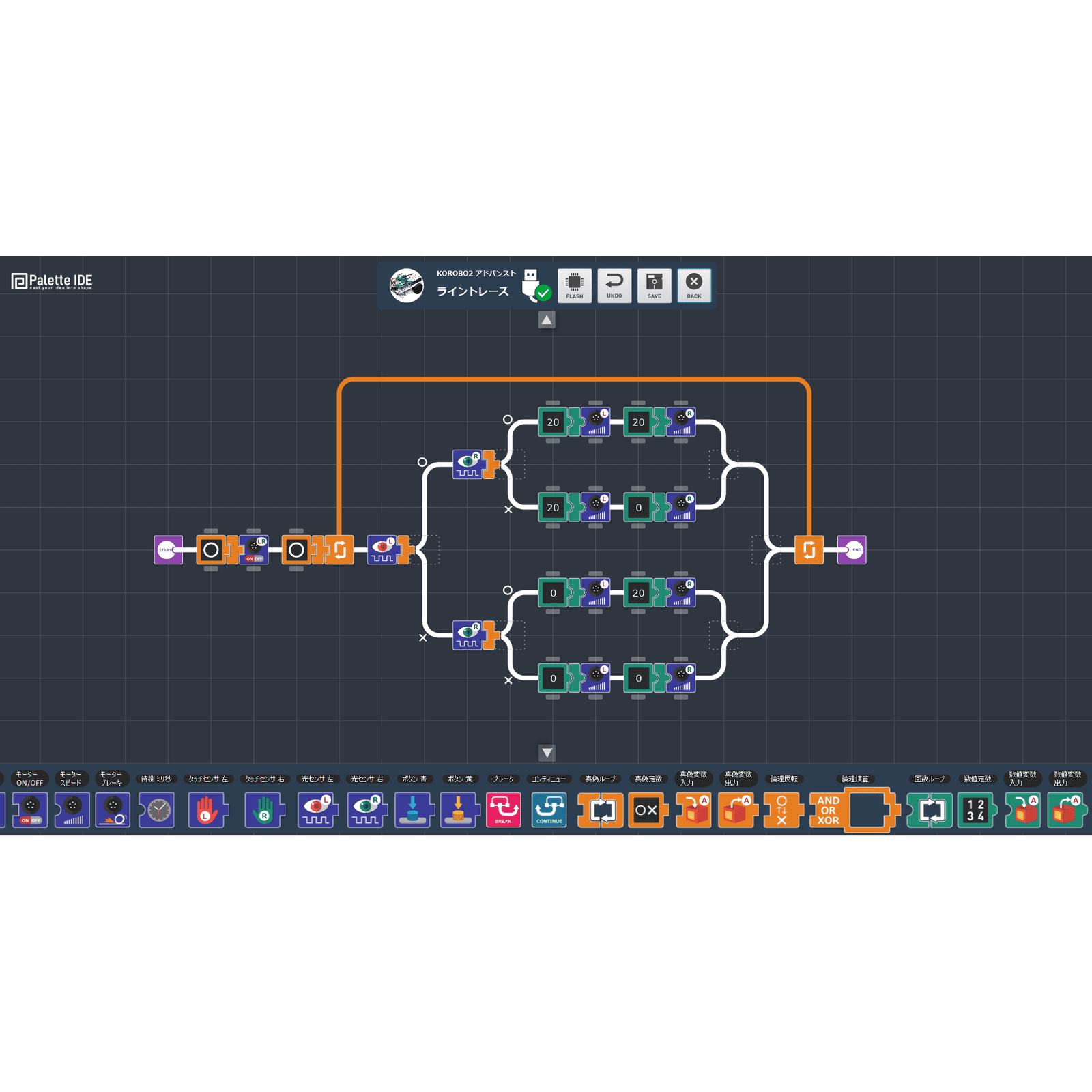Viewport: 1092px width, 1092px height.
Task: Select the タッチセンサ右 touch sensor block
Action: [263, 811]
